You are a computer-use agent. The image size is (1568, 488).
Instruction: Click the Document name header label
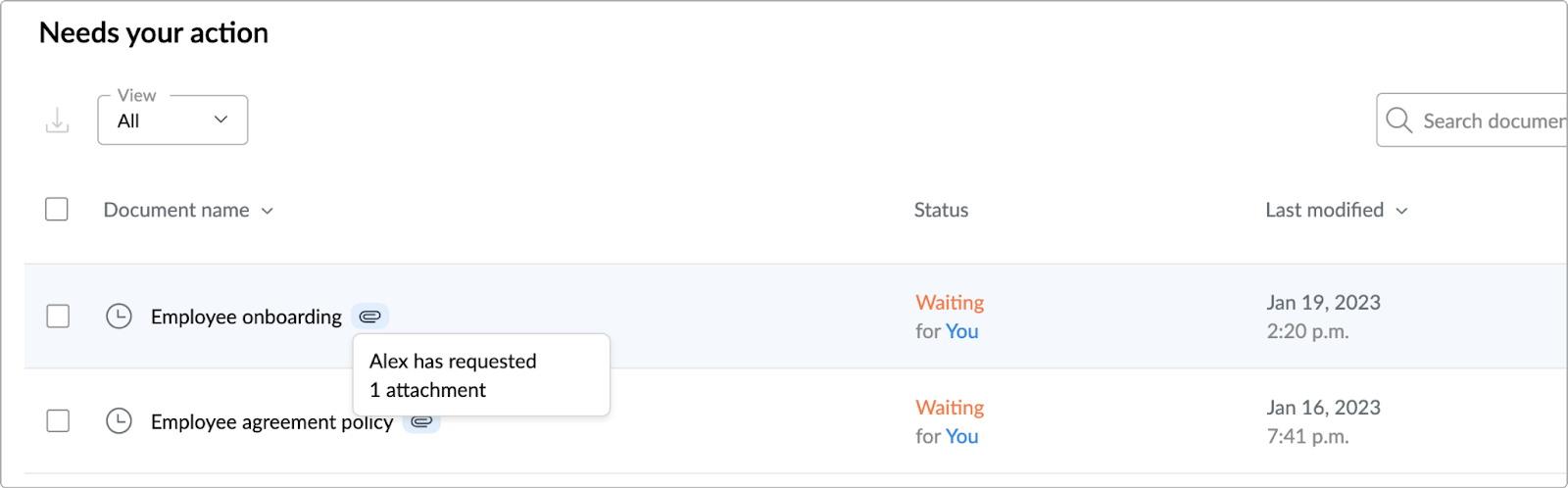point(176,210)
